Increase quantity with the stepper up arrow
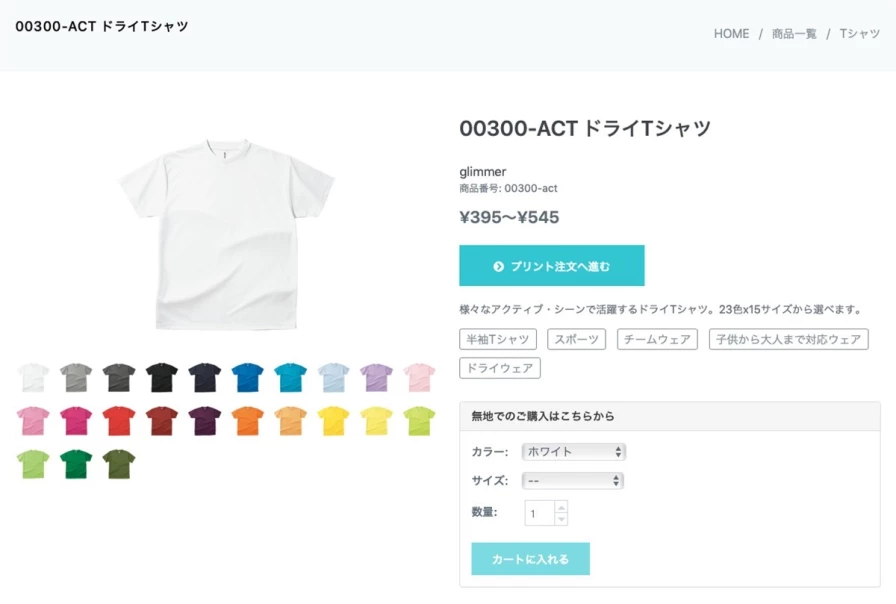The image size is (896, 604). click(561, 508)
